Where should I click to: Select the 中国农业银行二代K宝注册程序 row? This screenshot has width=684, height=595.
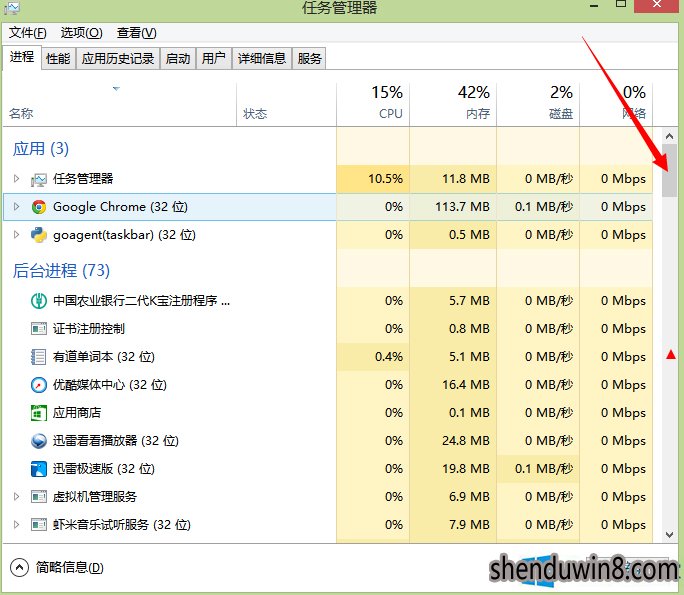(328, 301)
